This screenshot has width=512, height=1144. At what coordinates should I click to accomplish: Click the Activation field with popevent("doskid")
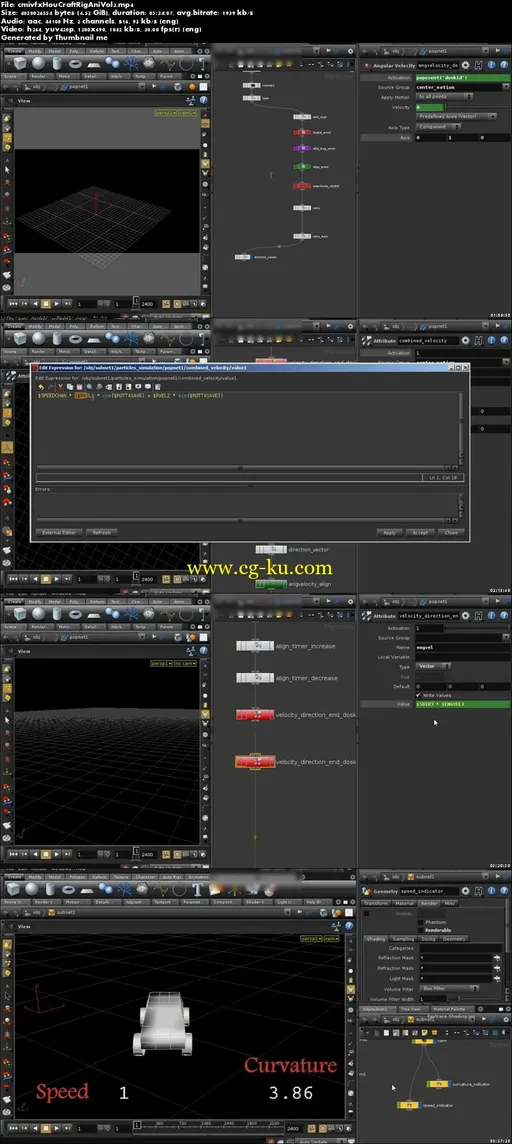462,77
